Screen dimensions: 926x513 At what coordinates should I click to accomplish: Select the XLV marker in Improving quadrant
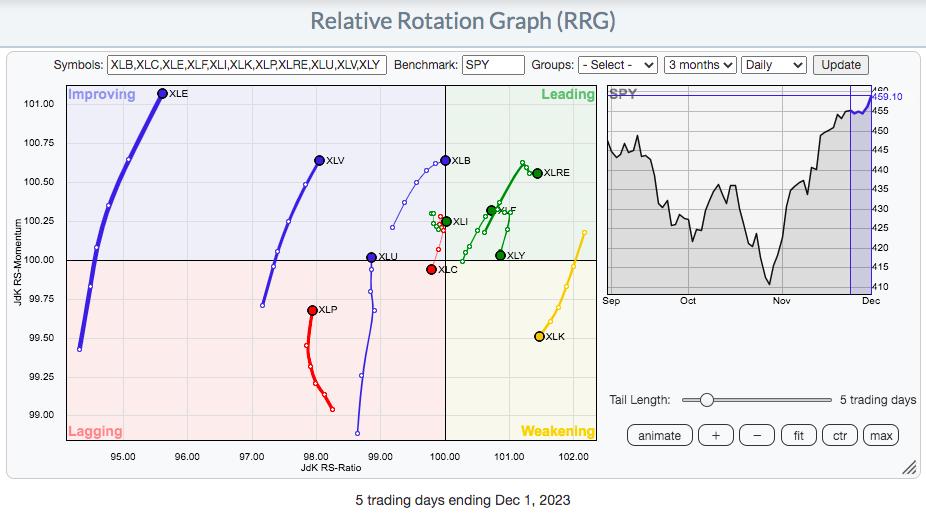pos(319,160)
